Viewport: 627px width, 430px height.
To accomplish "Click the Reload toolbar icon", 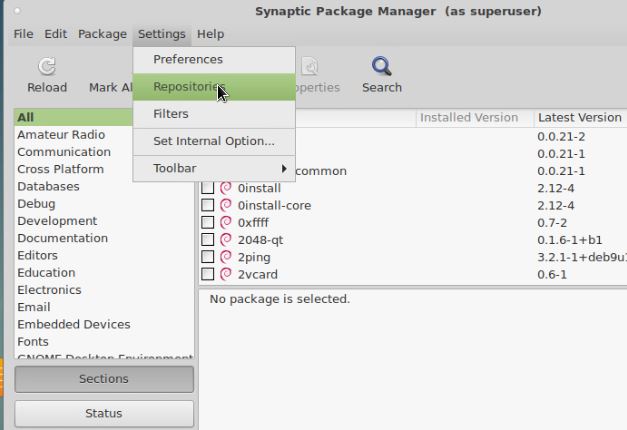I will tap(46, 67).
